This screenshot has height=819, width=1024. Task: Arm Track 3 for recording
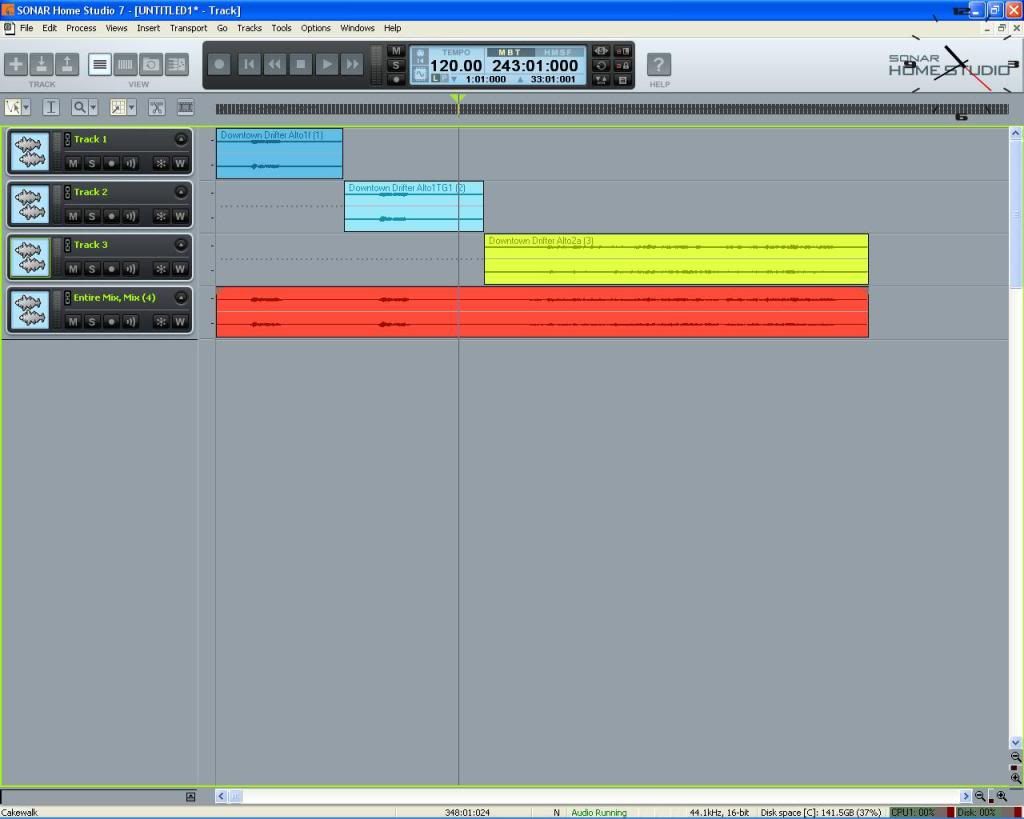point(111,269)
